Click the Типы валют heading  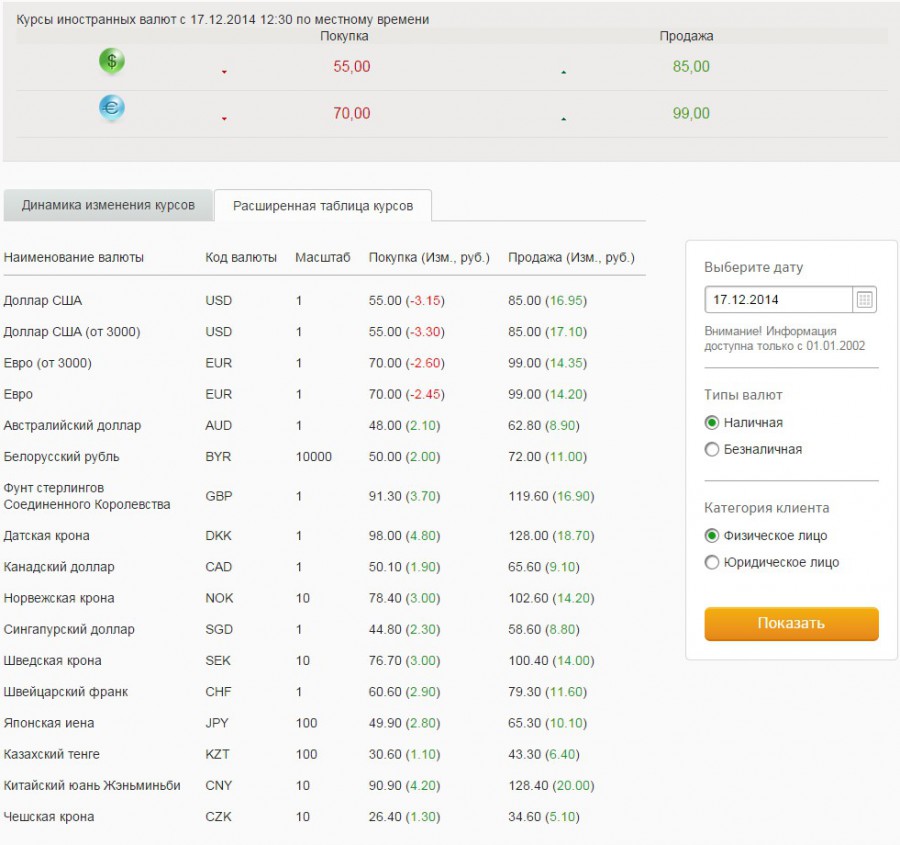click(x=743, y=395)
